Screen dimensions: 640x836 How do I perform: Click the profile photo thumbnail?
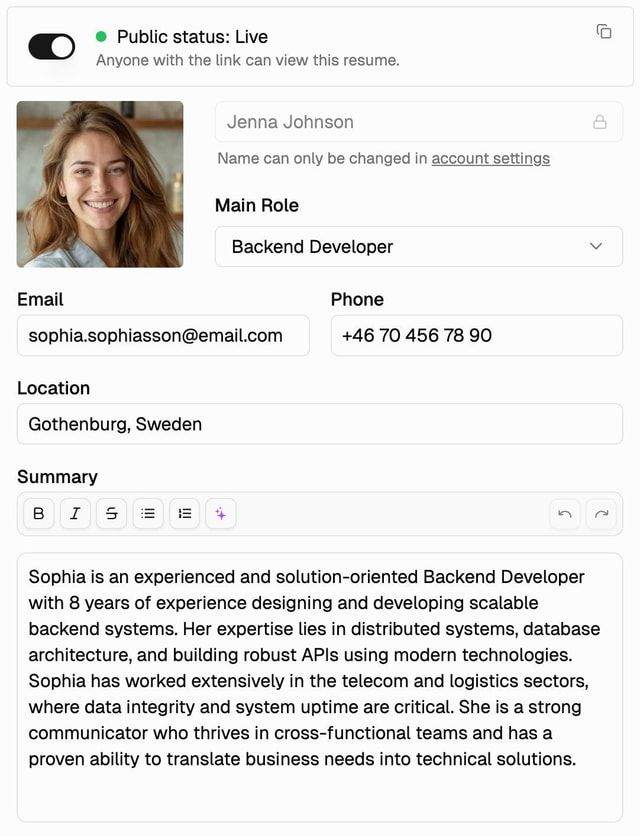(100, 184)
